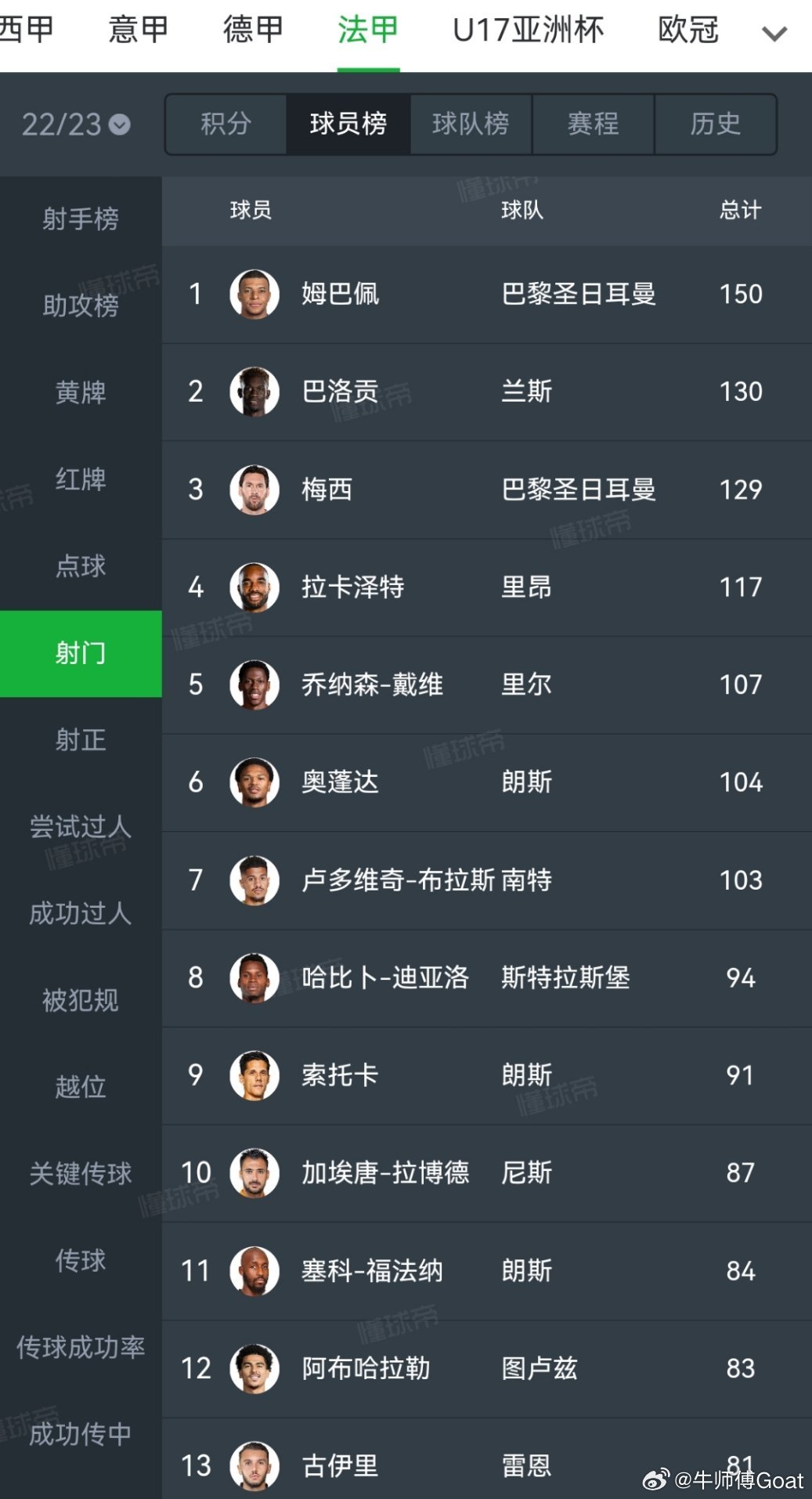The image size is (812, 1499).
Task: Switch to the 德甲 league tab
Action: pyautogui.click(x=253, y=31)
